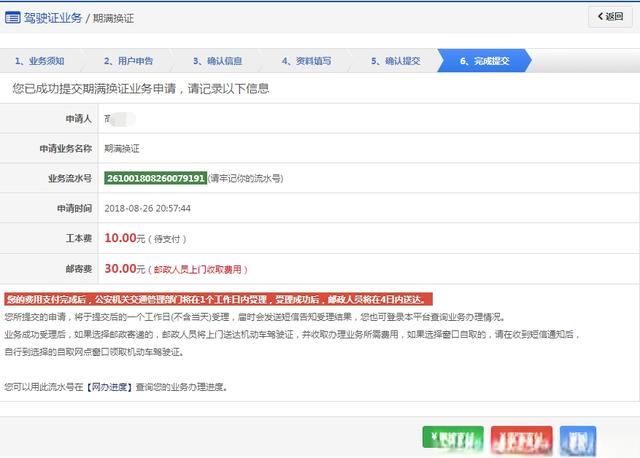
Task: Open the 【网办进度】 progress link
Action: point(109,387)
